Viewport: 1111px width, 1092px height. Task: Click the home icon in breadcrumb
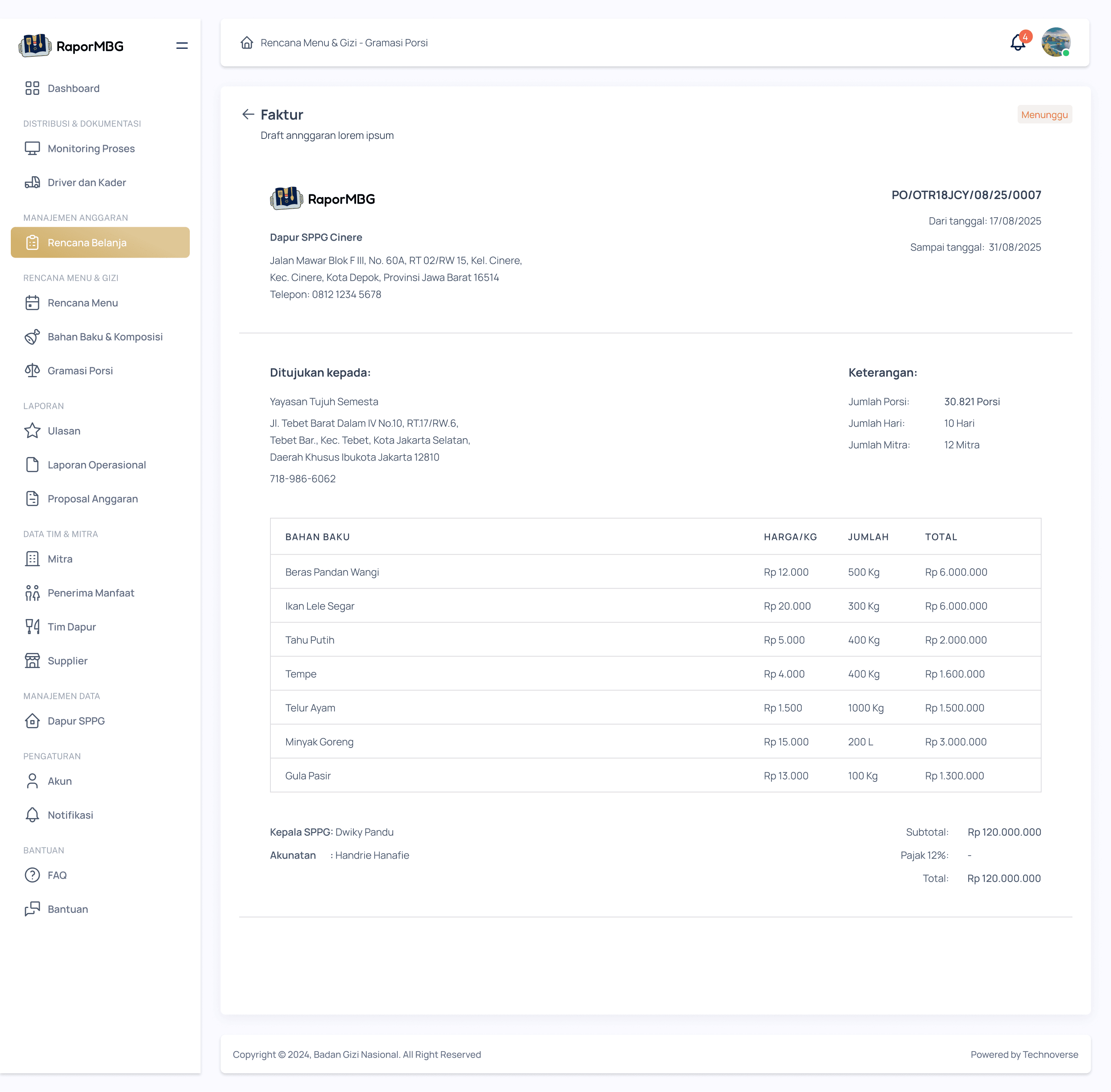[247, 42]
